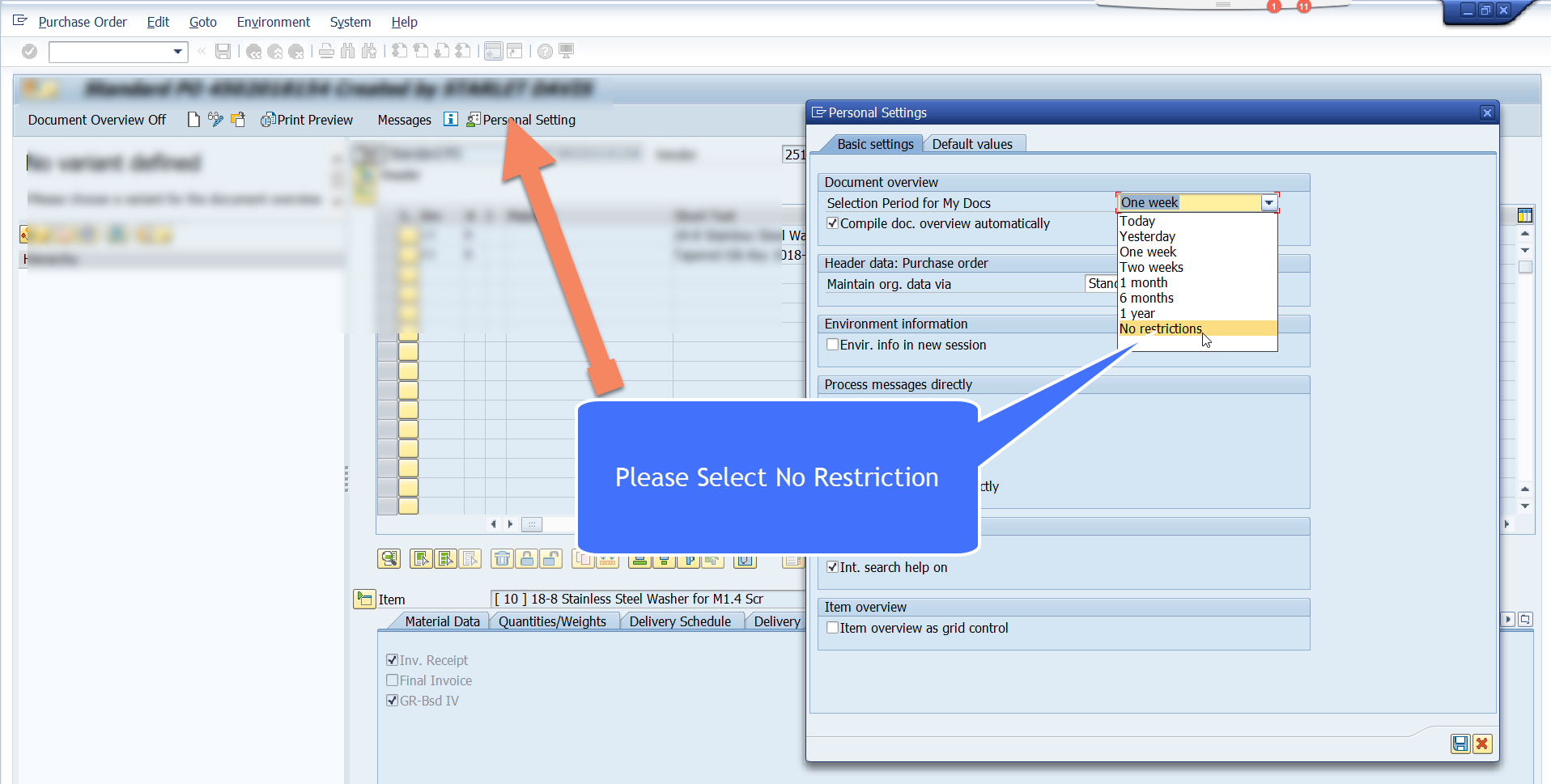Click the item detail magnifier icon

coord(389,558)
